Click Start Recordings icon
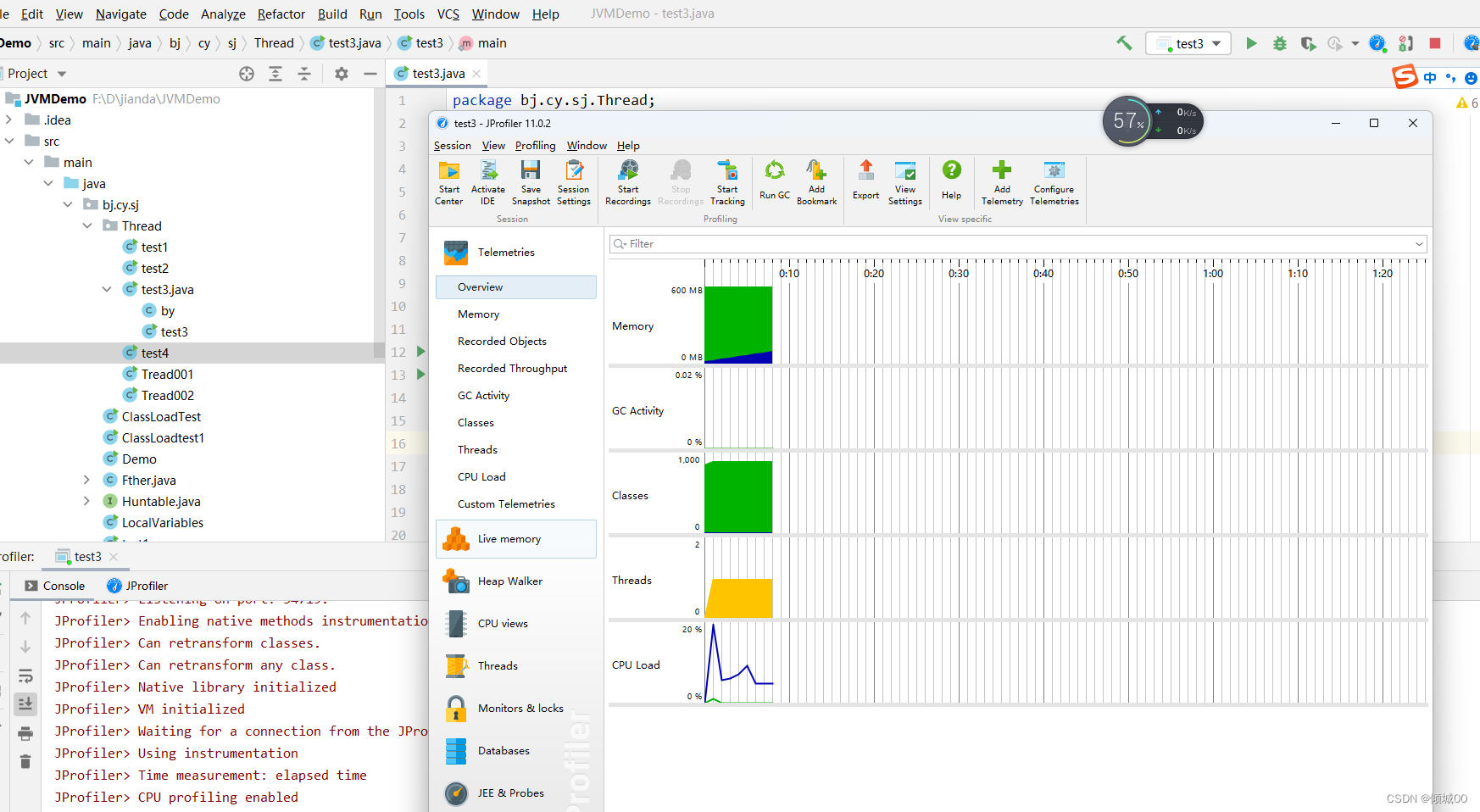Image resolution: width=1480 pixels, height=812 pixels. 628,182
